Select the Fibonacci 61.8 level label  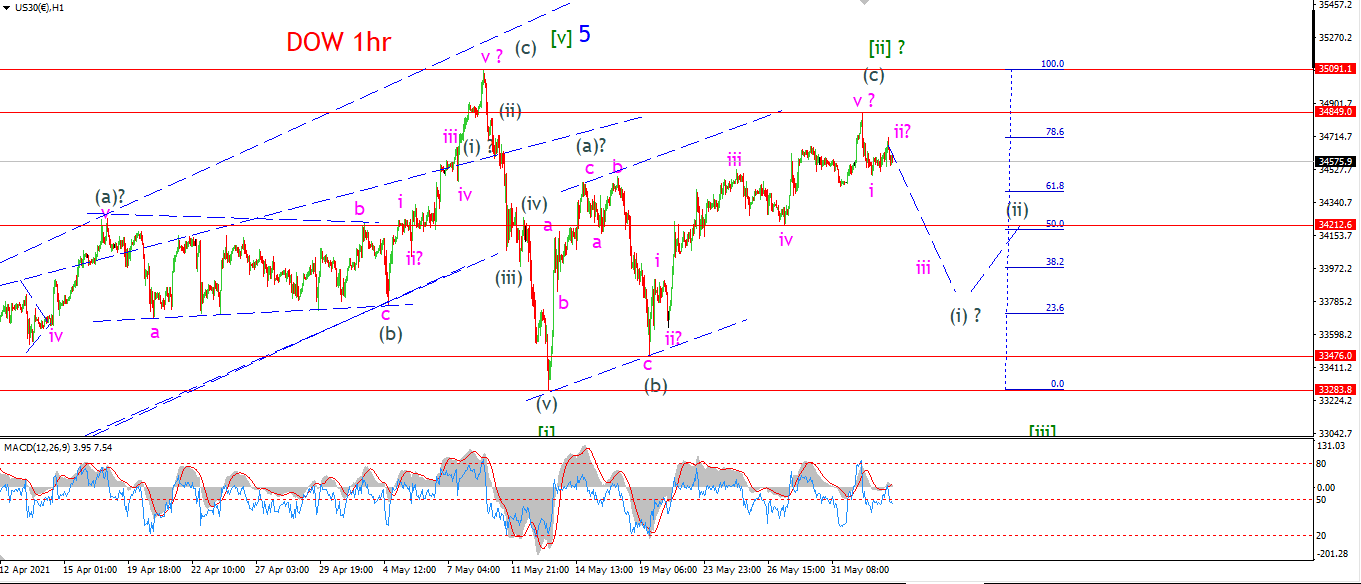1054,186
